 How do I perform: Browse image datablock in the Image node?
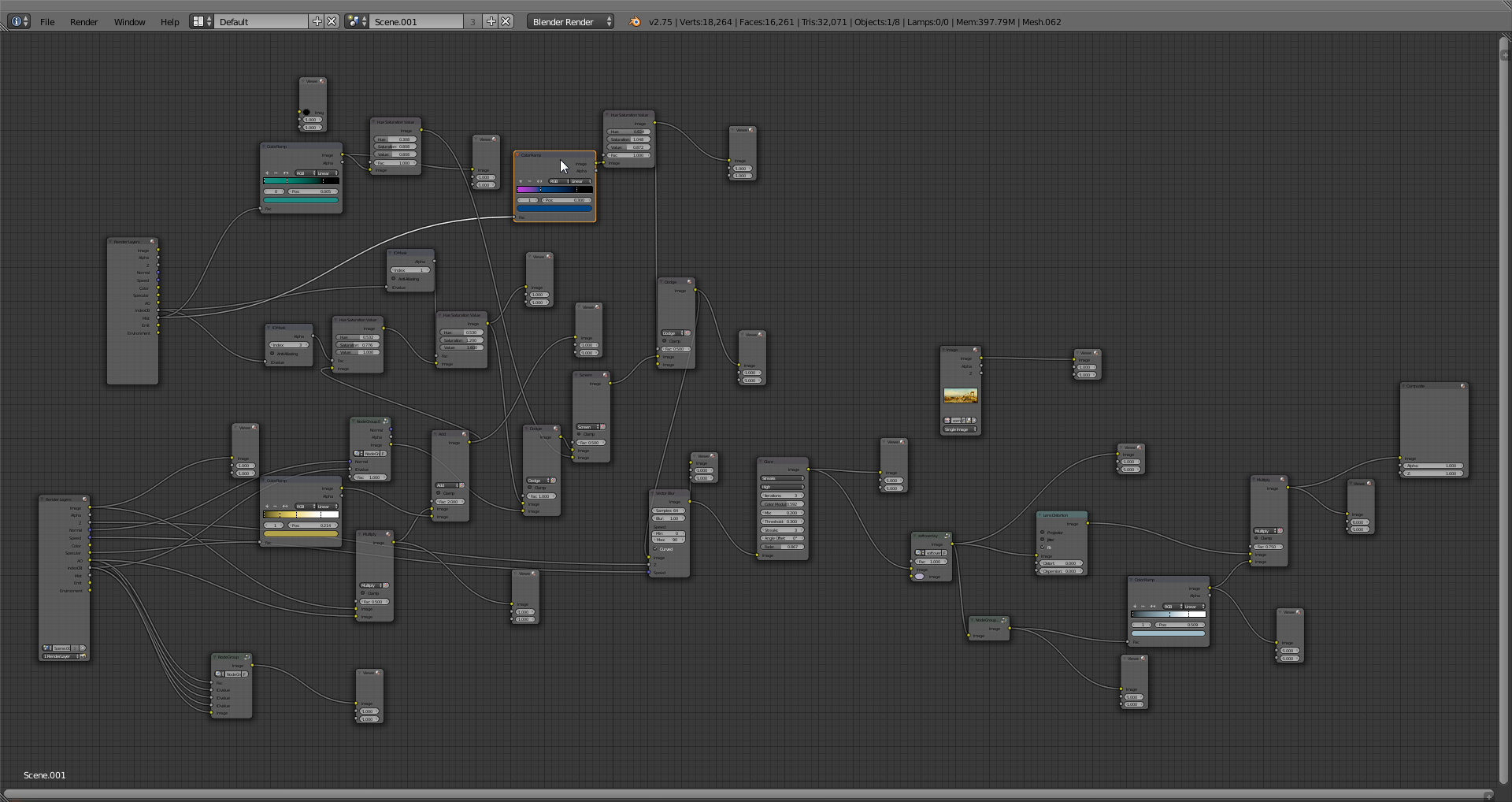click(947, 420)
